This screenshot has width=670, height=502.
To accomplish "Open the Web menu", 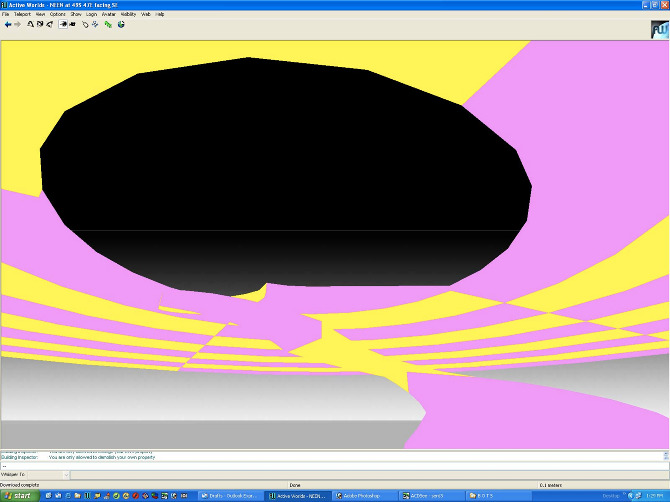I will click(146, 14).
